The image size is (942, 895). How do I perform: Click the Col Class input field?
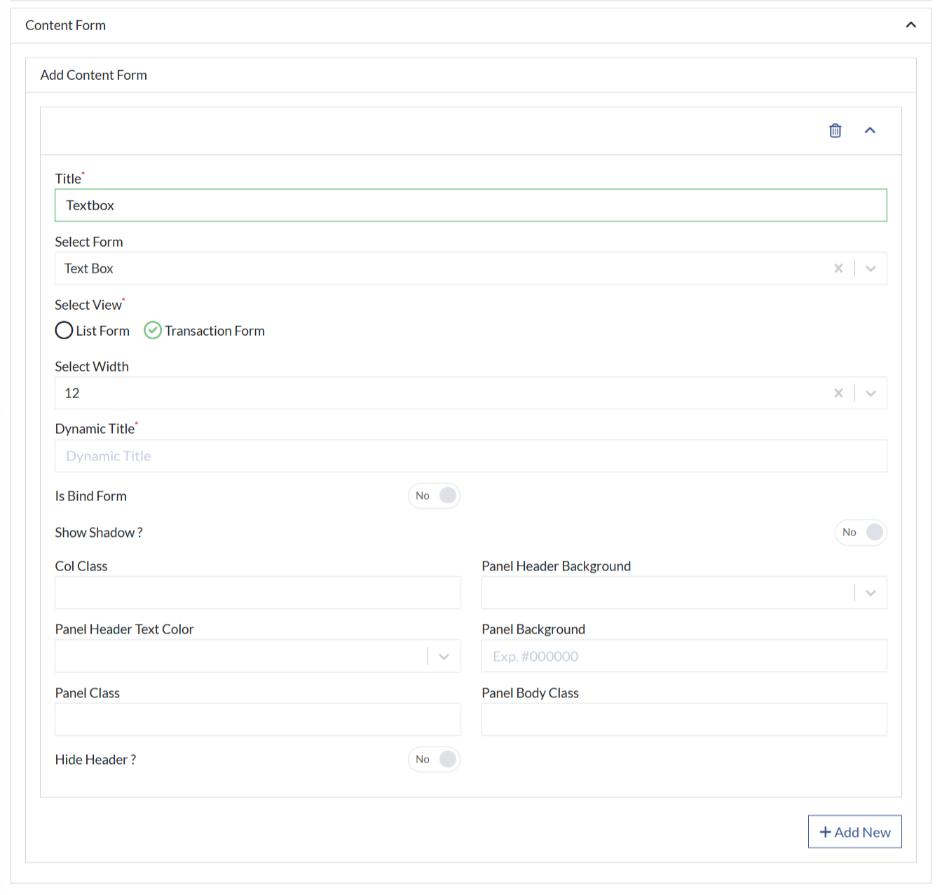(x=257, y=593)
